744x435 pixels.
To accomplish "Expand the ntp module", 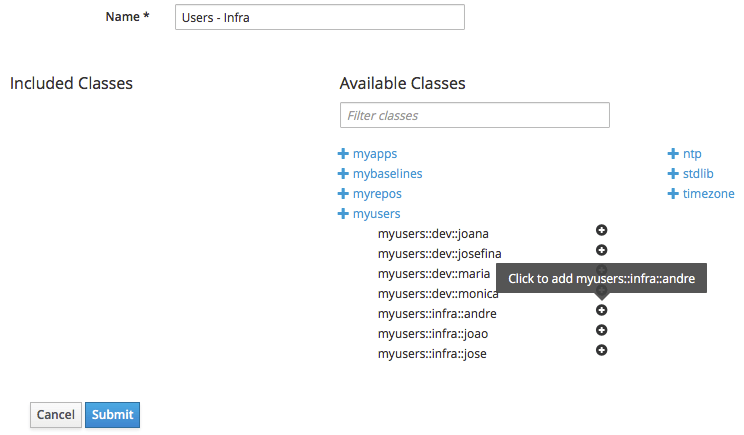I will point(685,154).
